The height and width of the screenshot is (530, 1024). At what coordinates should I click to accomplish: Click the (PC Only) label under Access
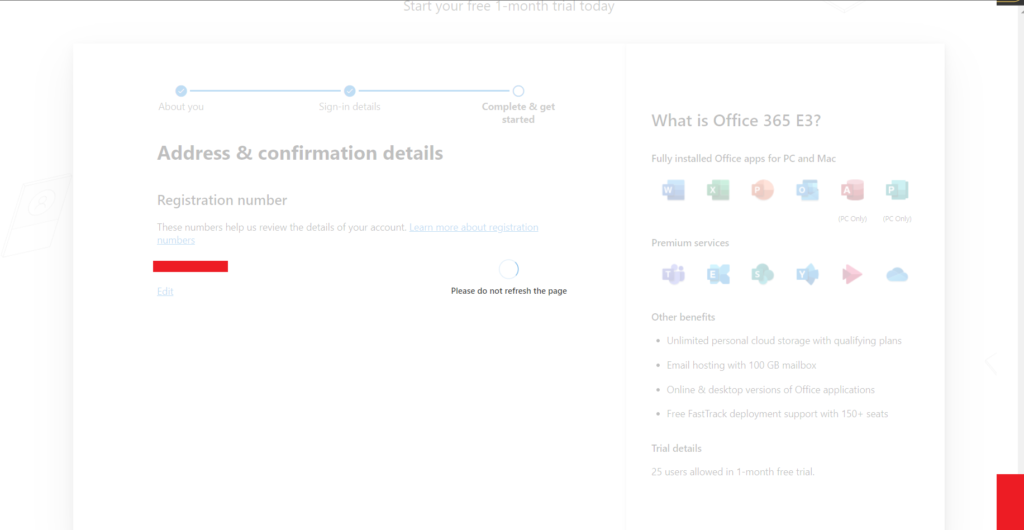[852, 219]
